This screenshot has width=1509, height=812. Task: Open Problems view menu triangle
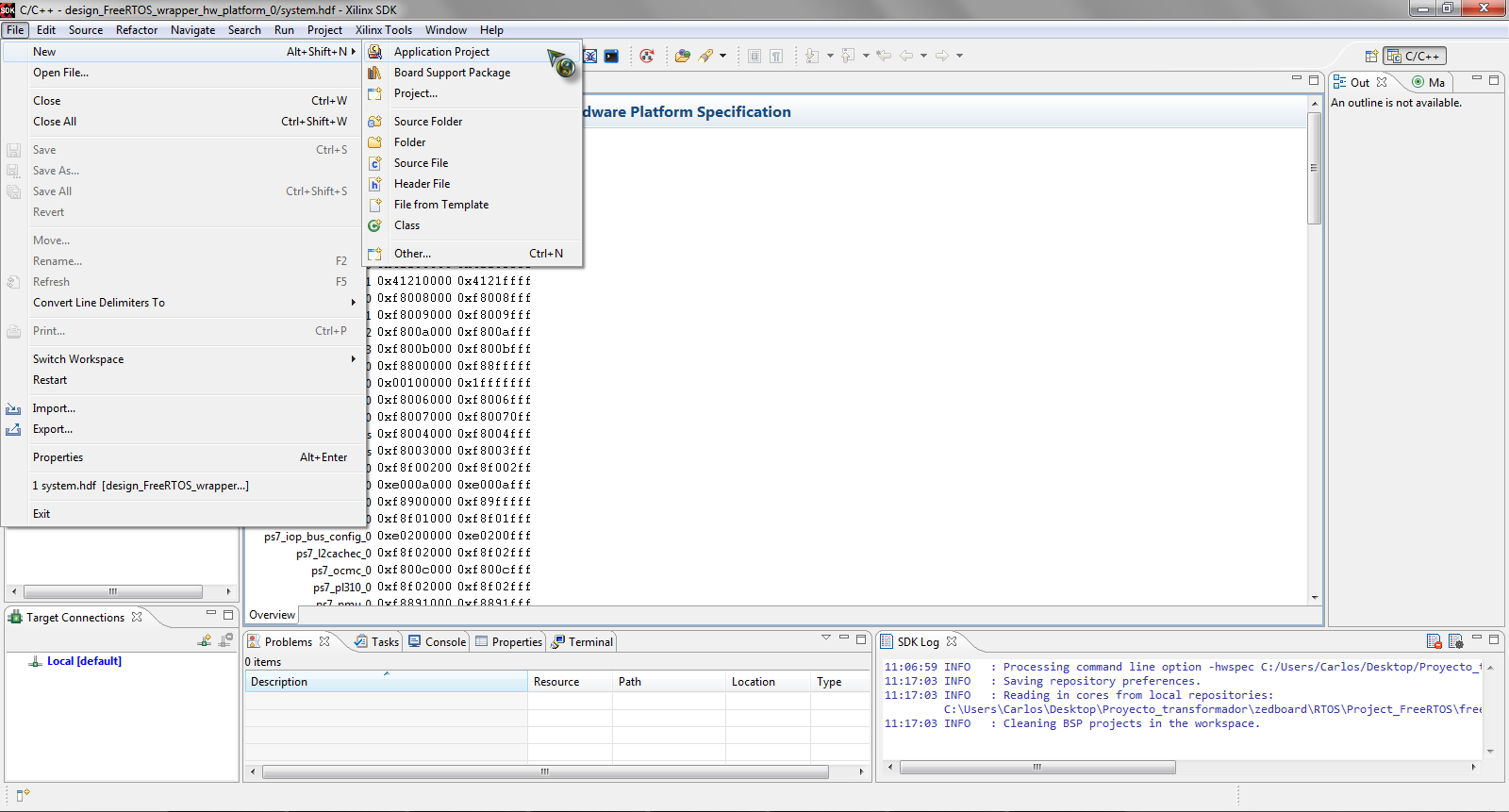(826, 638)
